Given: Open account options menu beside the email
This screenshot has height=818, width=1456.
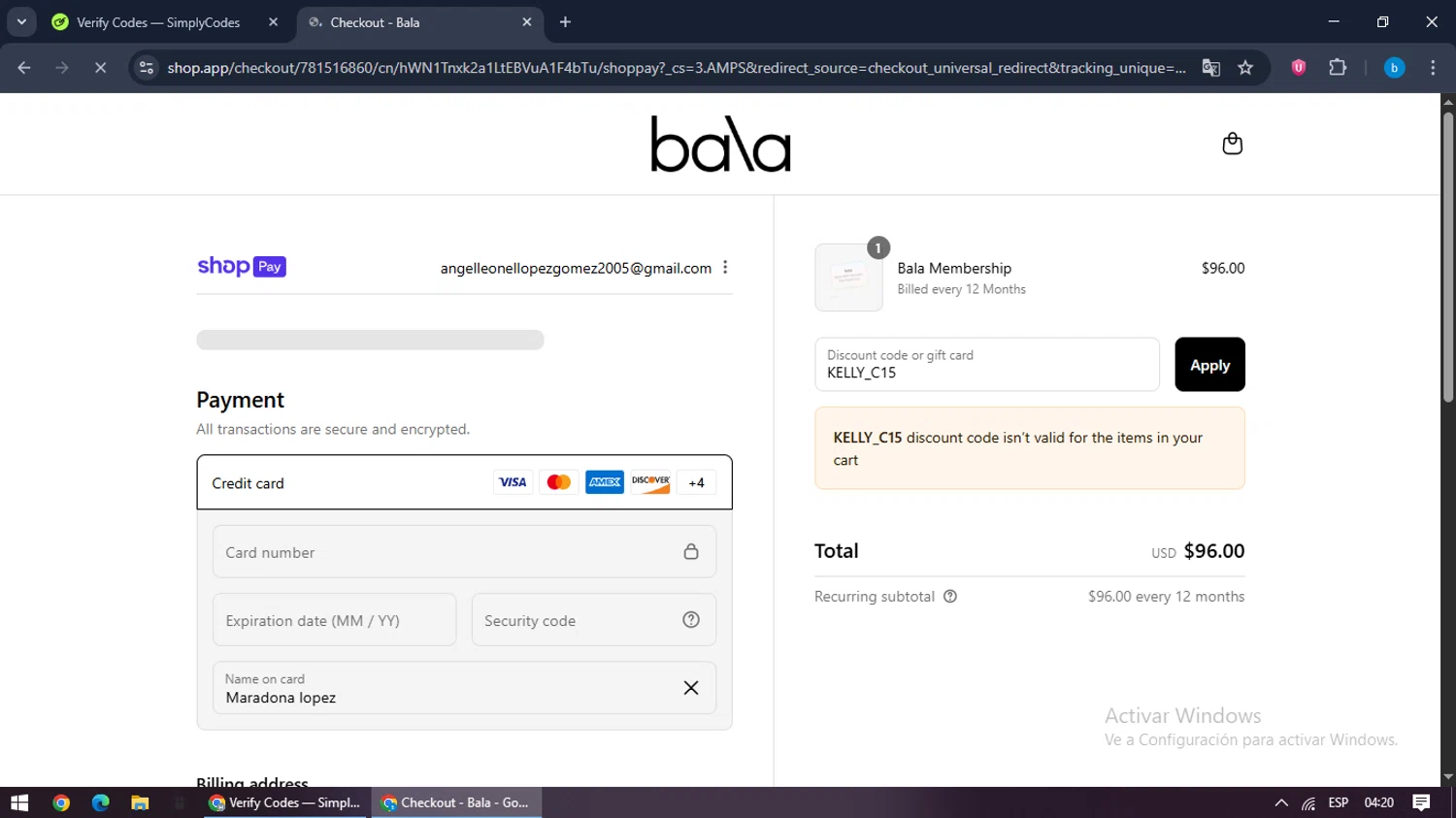Looking at the screenshot, I should tap(725, 268).
